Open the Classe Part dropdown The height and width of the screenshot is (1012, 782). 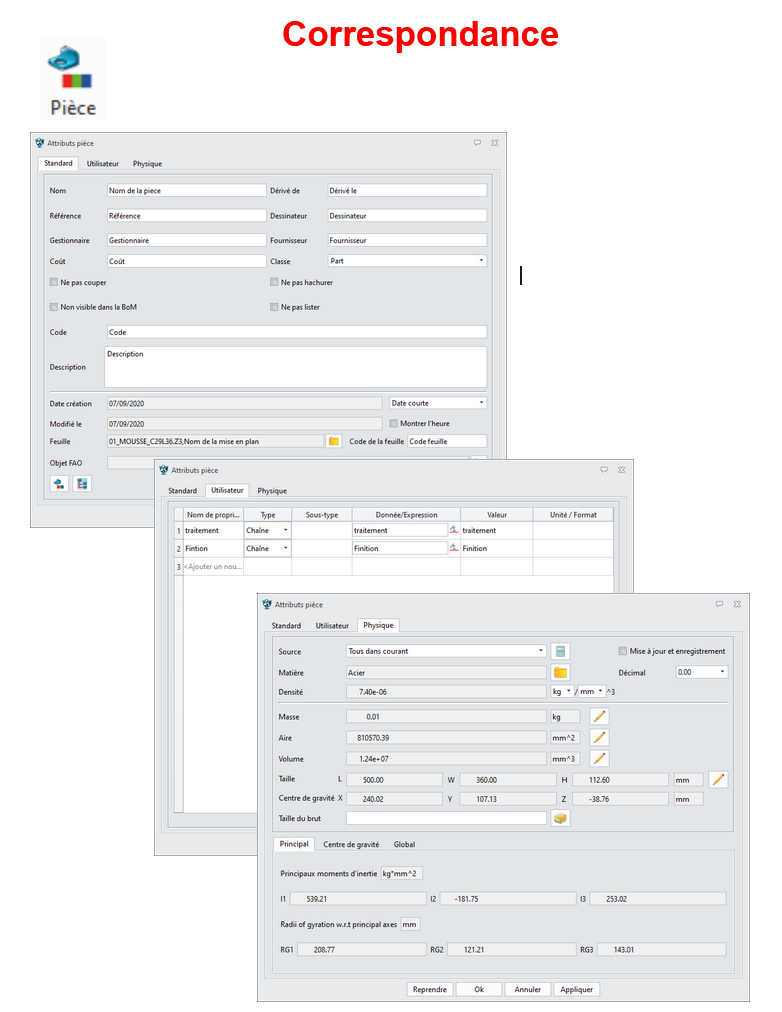[407, 261]
